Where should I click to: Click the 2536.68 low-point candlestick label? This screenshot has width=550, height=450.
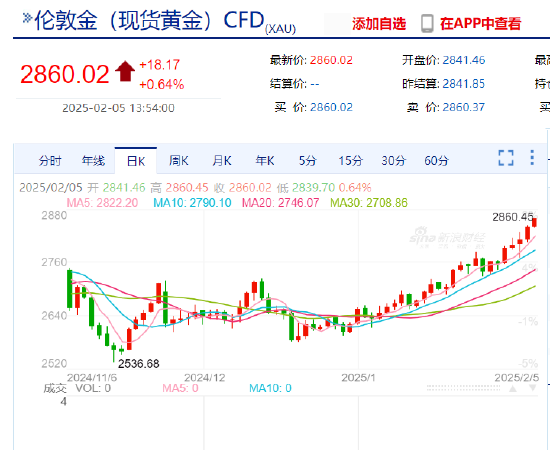tap(139, 364)
